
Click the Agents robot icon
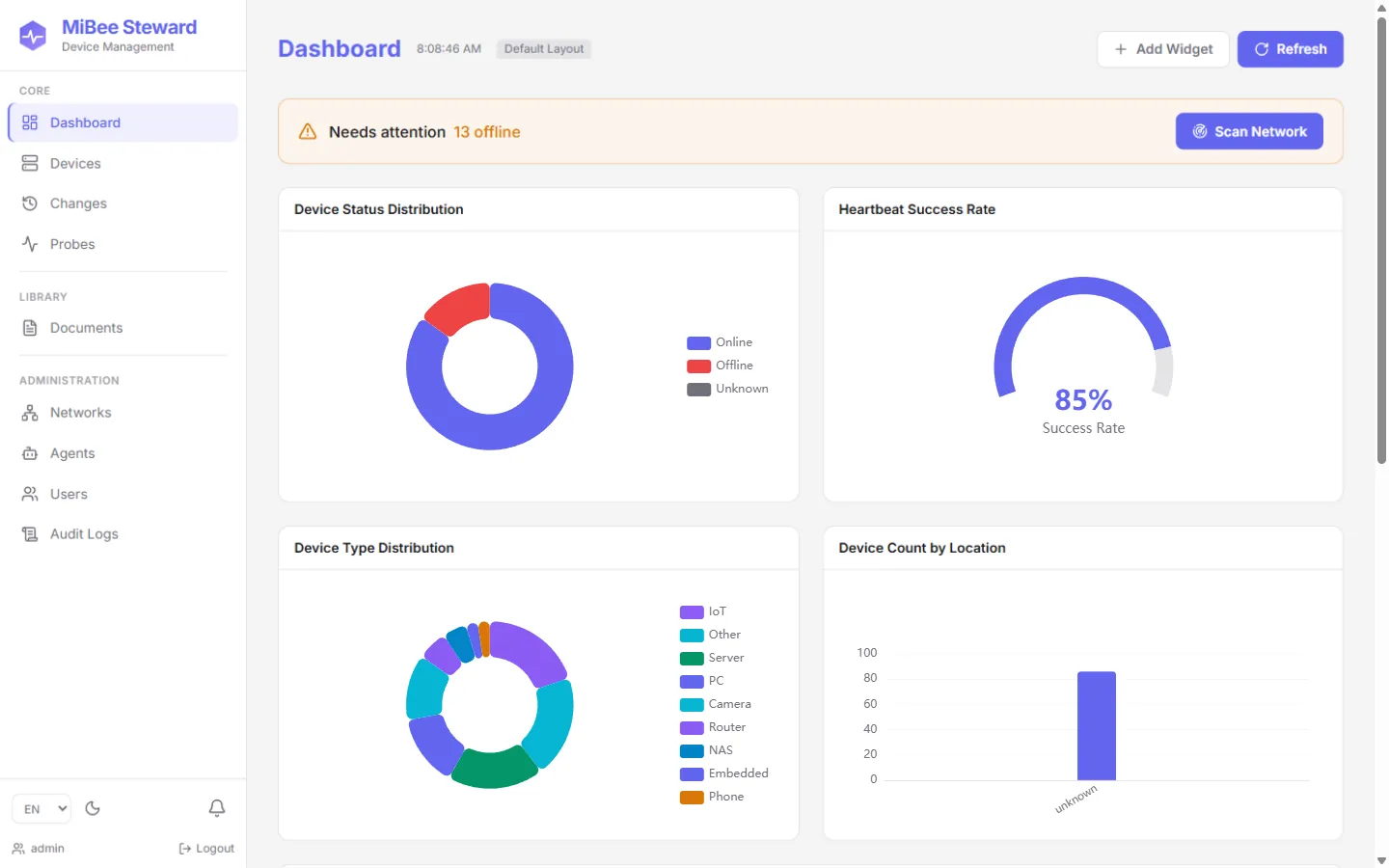[x=30, y=453]
